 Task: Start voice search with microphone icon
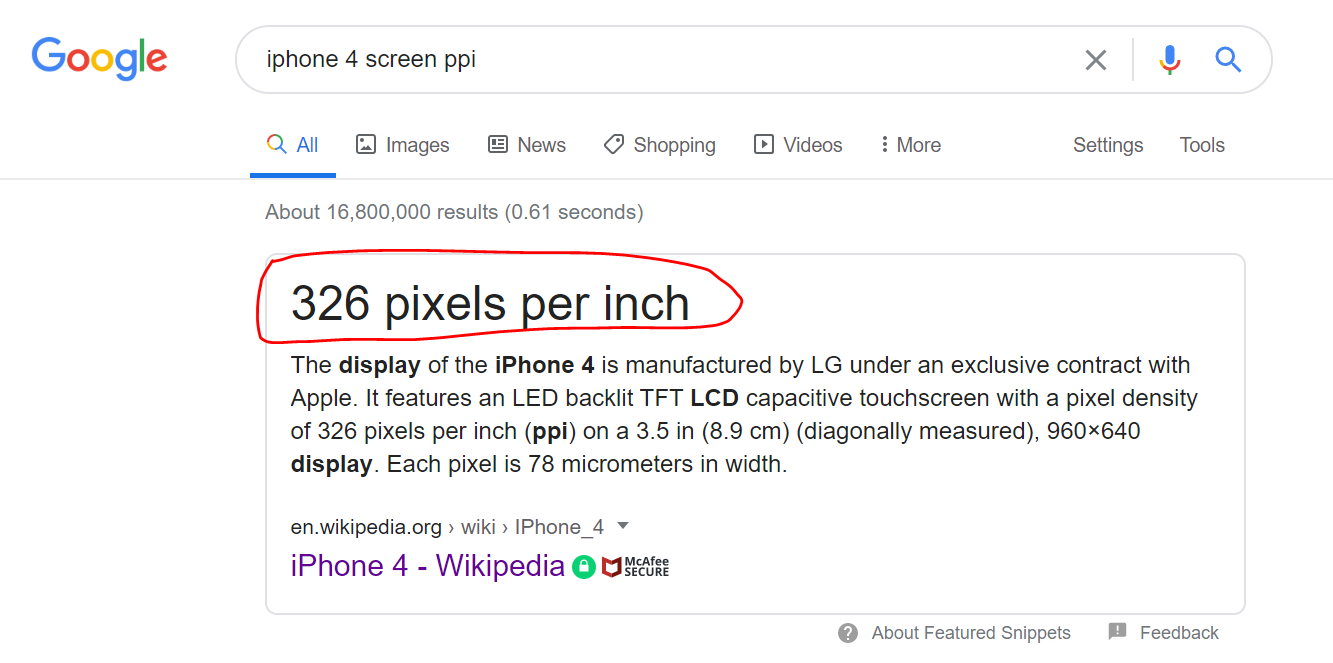(1170, 60)
